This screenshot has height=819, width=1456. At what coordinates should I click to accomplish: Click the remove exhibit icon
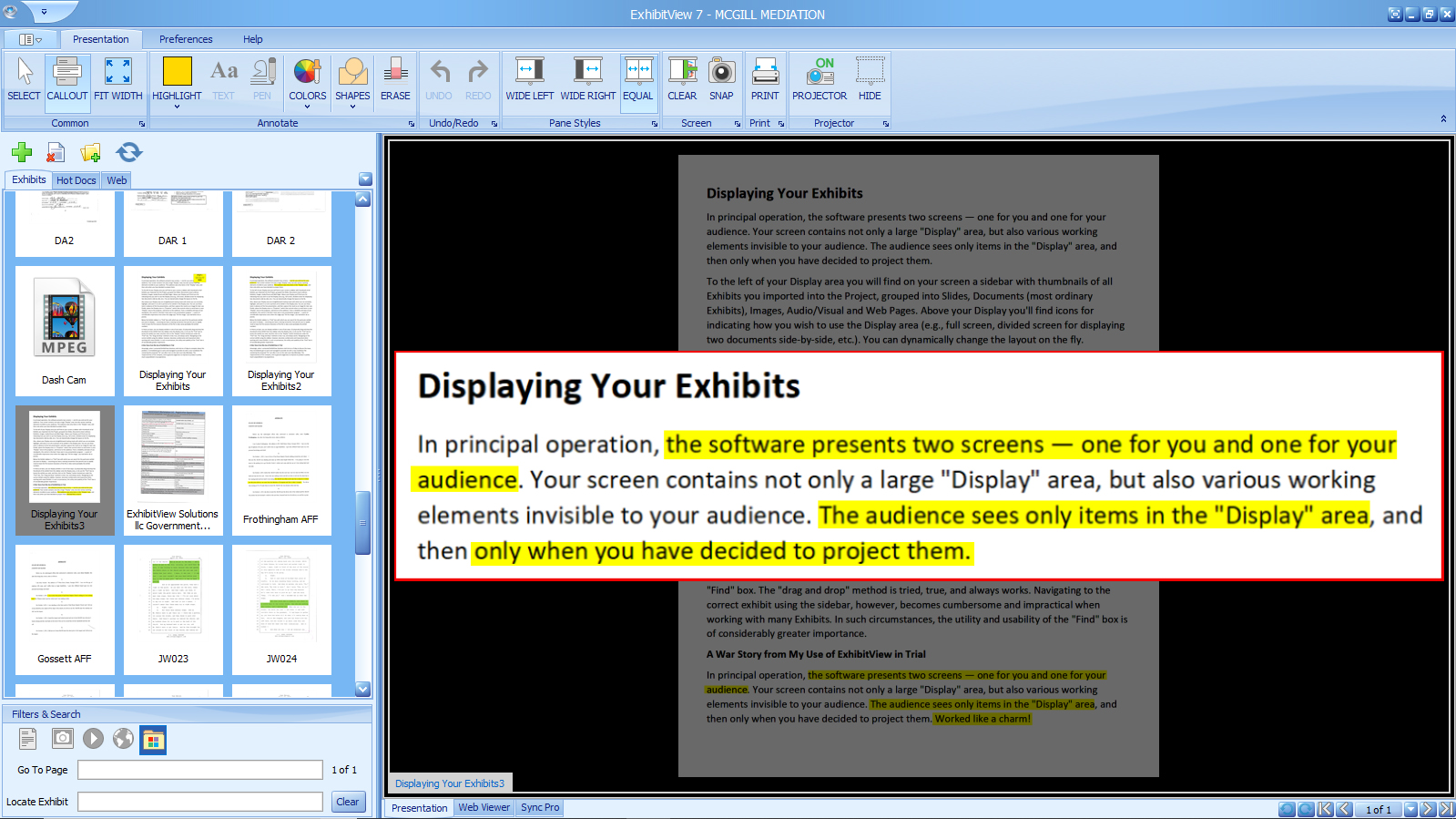click(56, 152)
